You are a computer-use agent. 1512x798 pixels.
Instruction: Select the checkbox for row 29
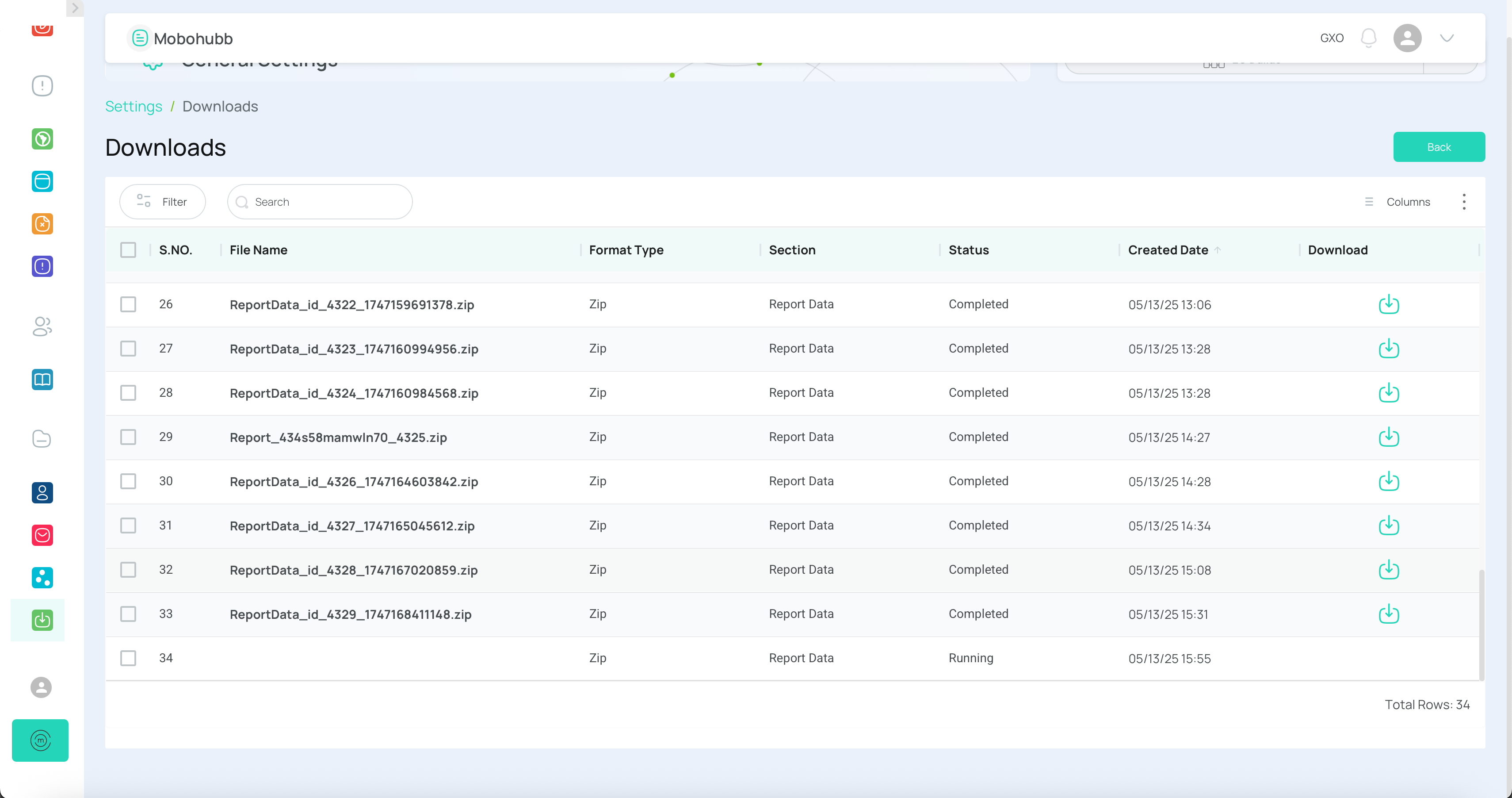pos(128,437)
